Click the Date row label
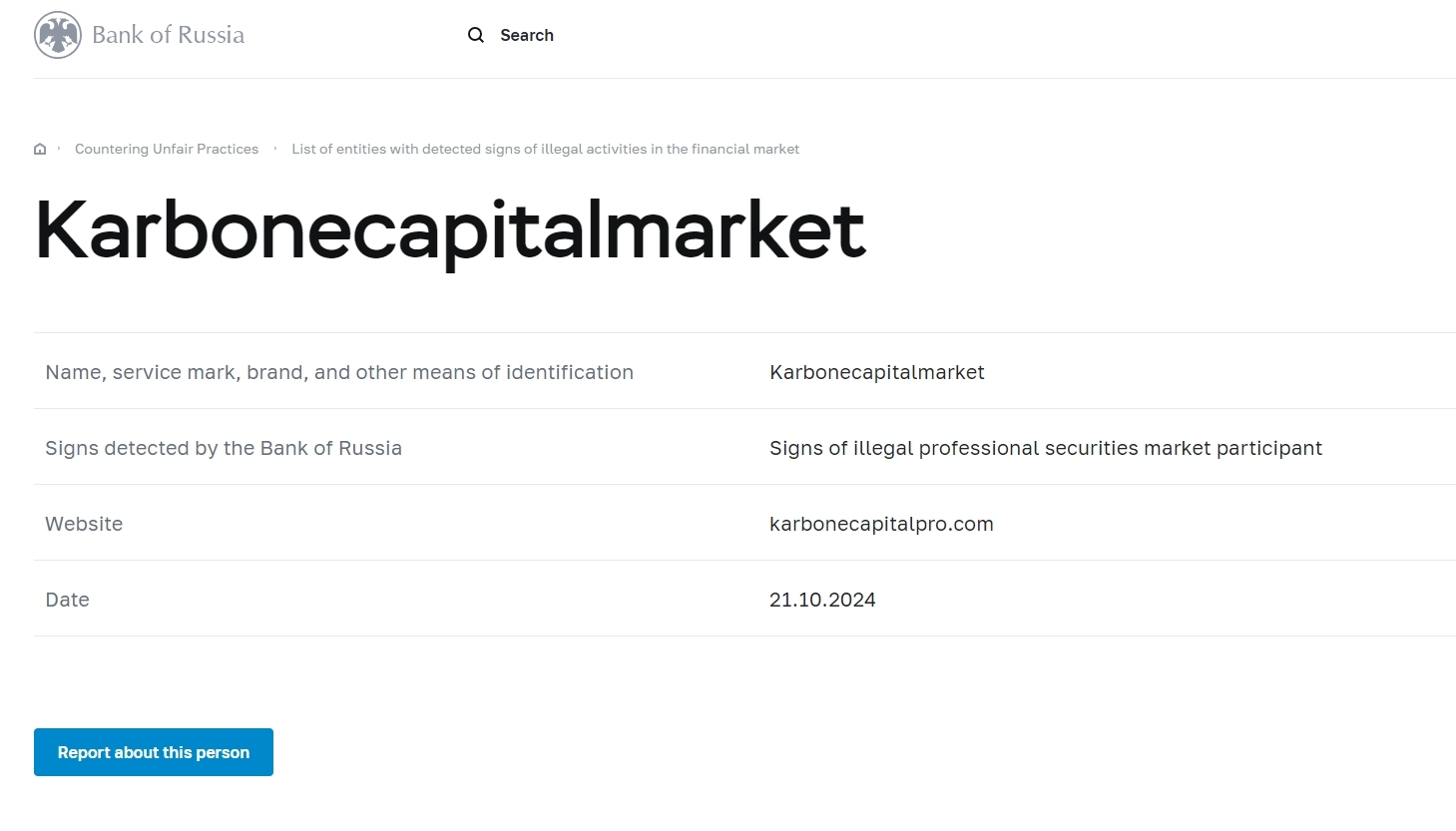Image resolution: width=1456 pixels, height=831 pixels. pos(68,600)
